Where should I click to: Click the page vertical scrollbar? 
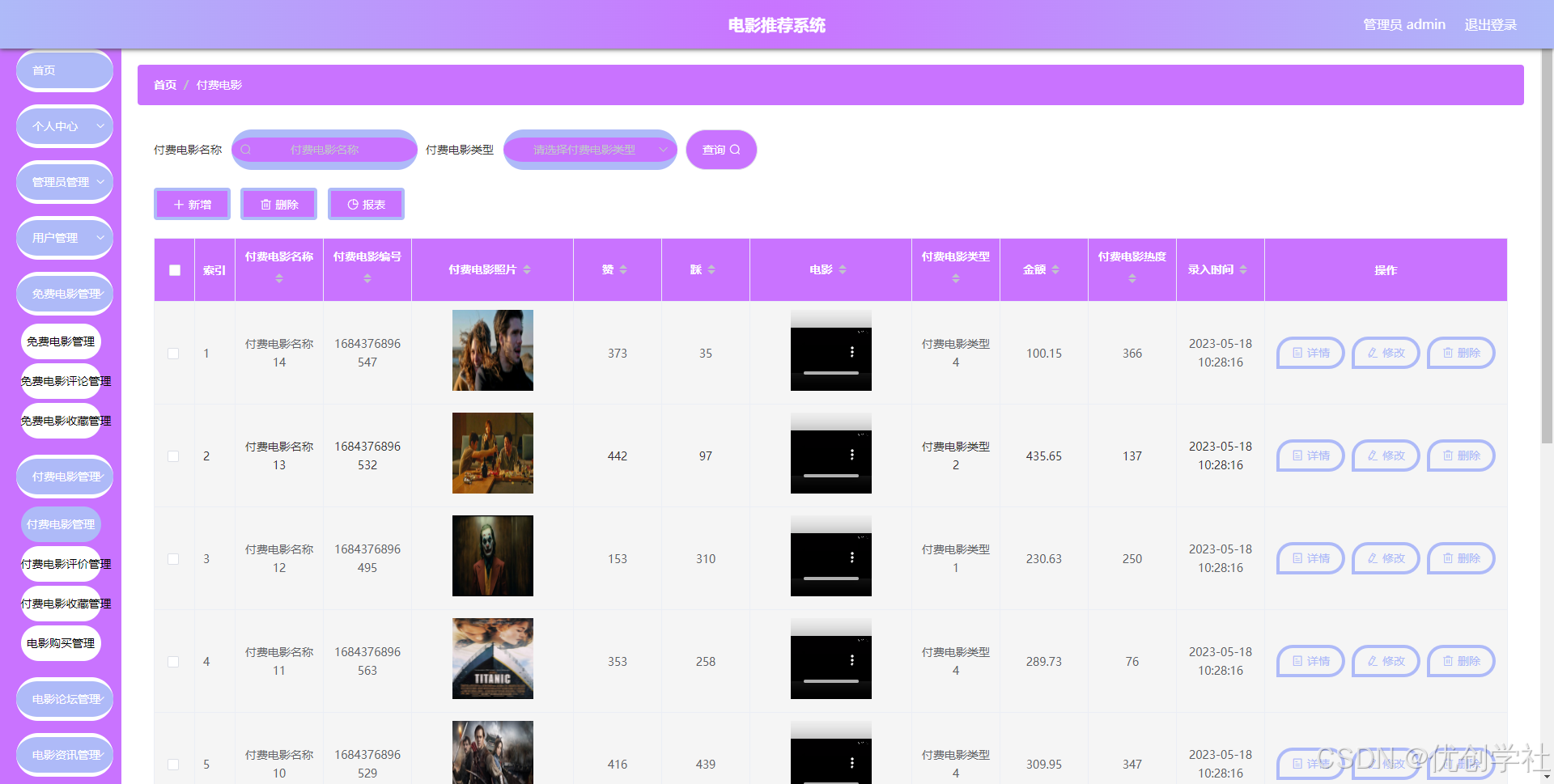click(1547, 246)
